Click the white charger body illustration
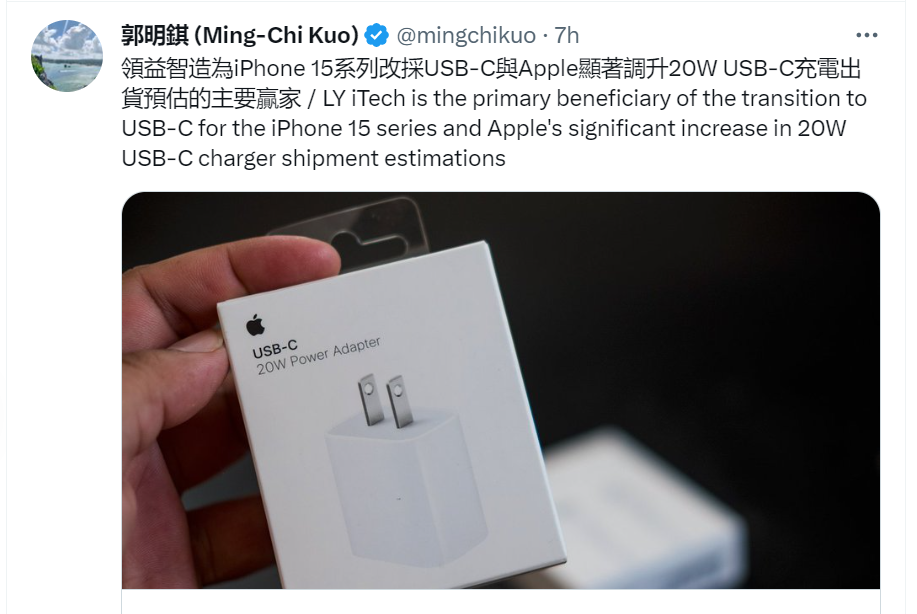917x614 pixels. (404, 488)
